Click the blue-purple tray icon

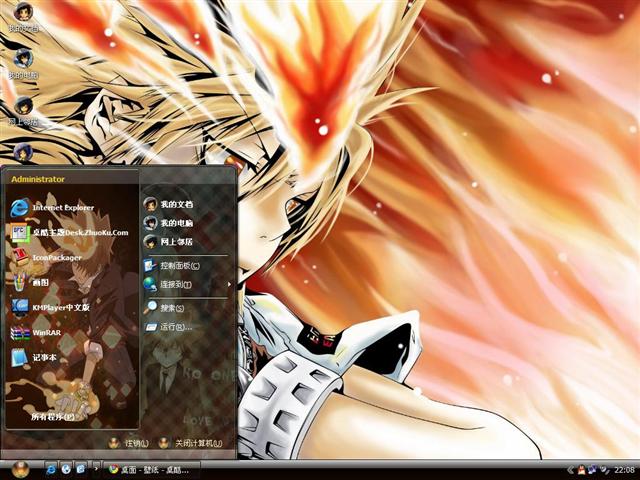(593, 470)
